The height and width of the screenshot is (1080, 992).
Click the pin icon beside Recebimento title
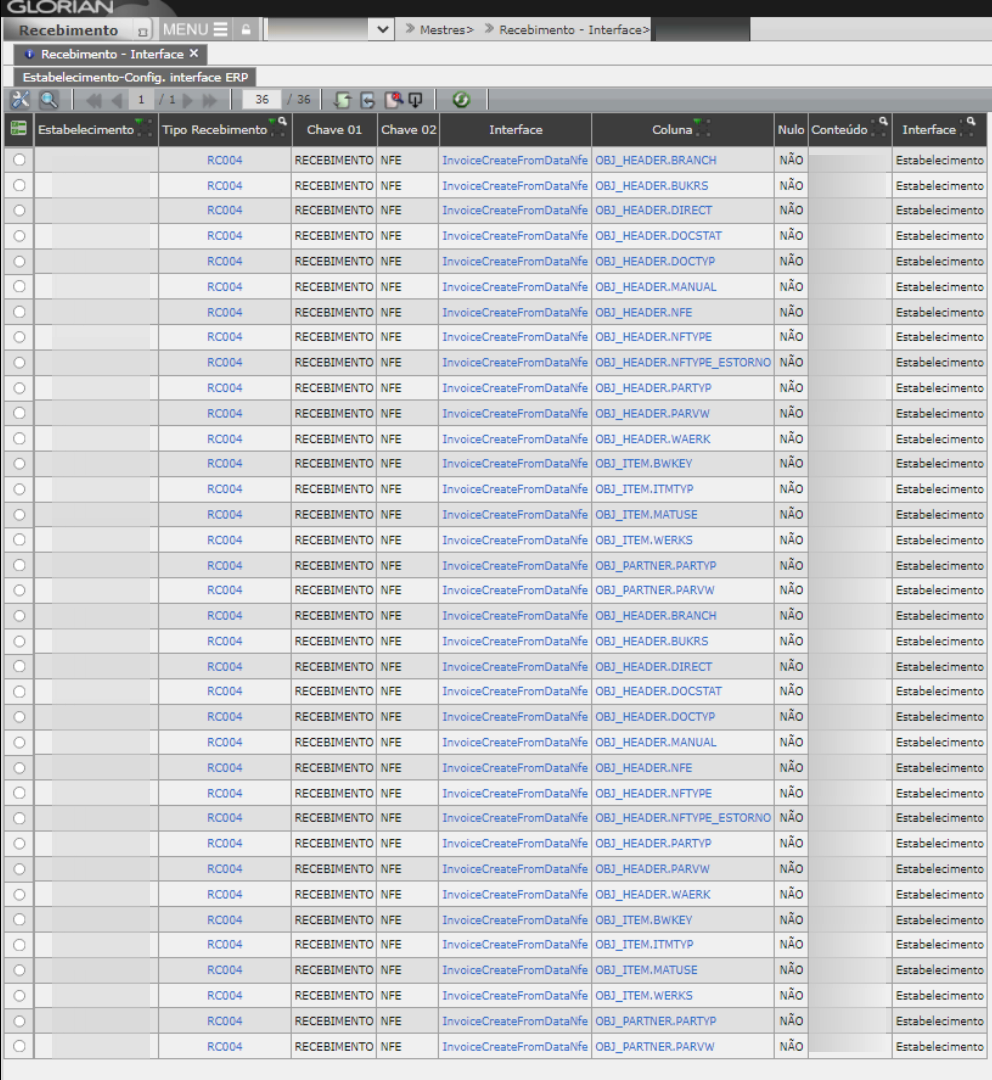pos(142,31)
